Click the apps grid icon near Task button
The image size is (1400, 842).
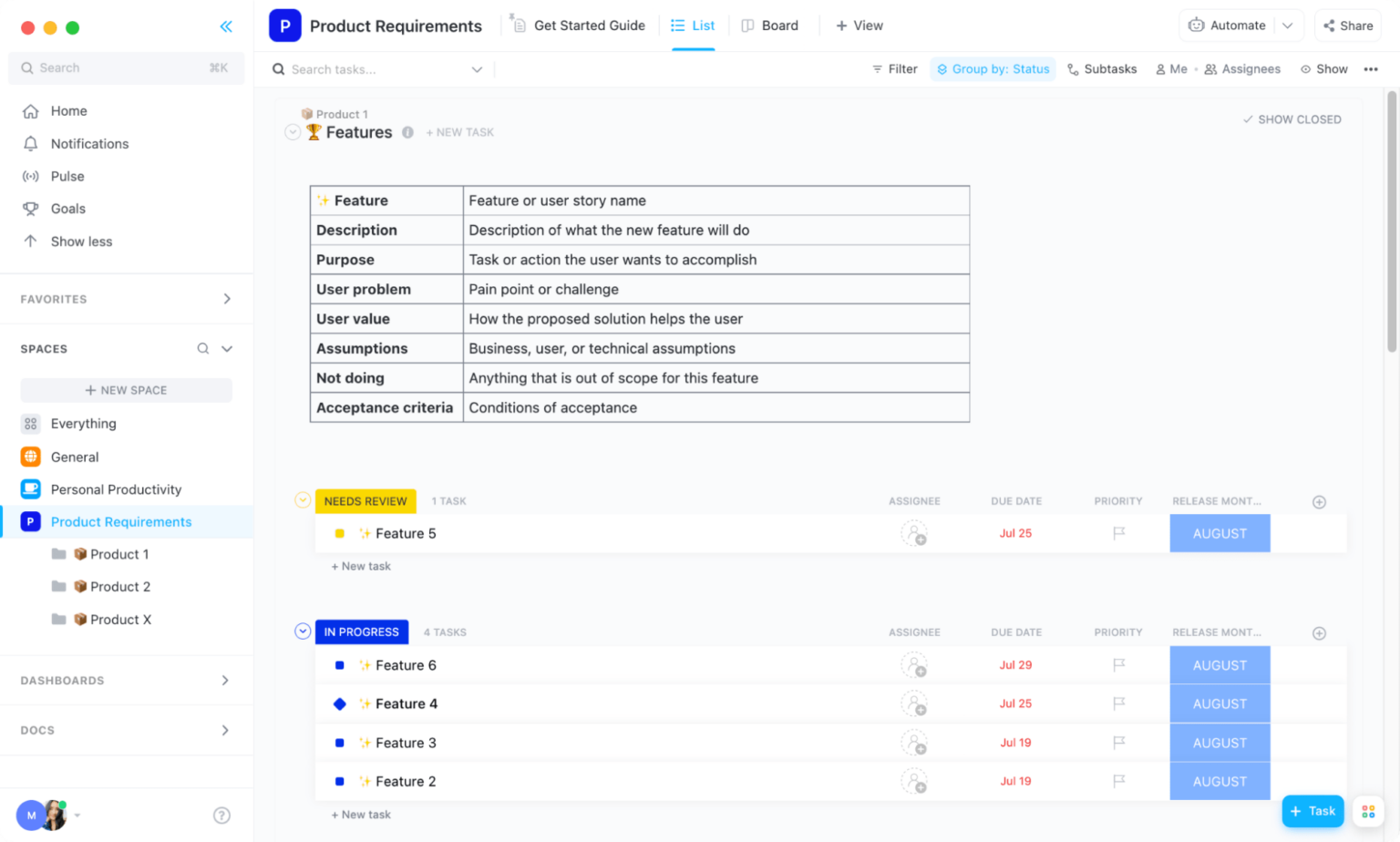coord(1368,810)
